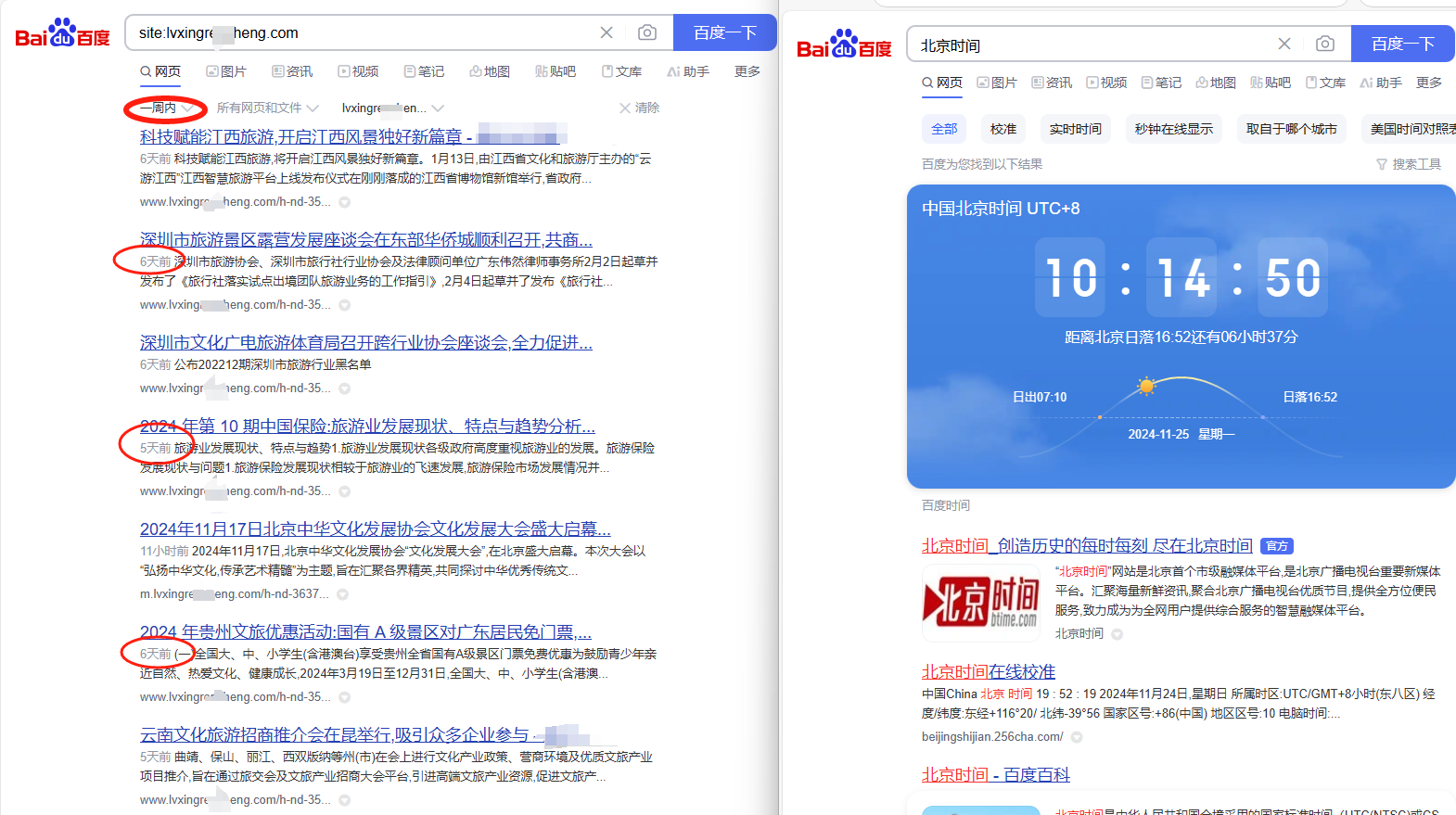The image size is (1456, 815).
Task: Open 更多 menu in left window
Action: (747, 71)
